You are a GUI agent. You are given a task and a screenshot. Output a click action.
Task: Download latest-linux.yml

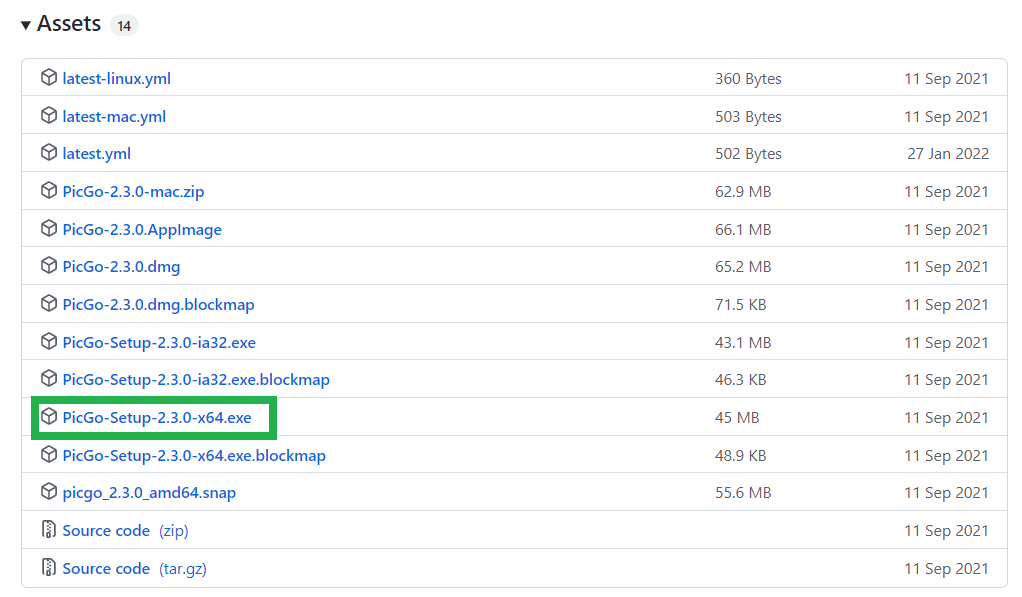coord(117,79)
